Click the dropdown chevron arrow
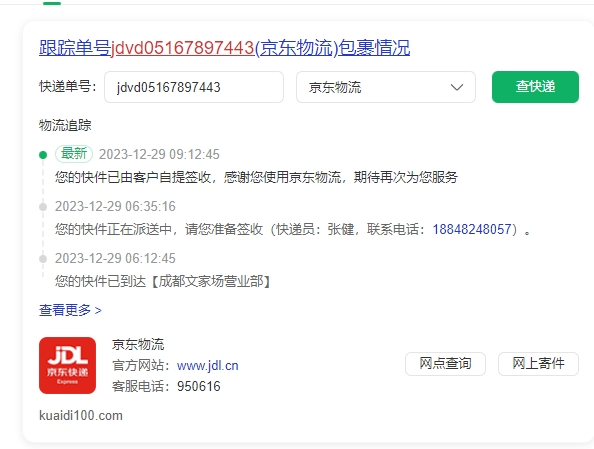Image resolution: width=594 pixels, height=449 pixels. coord(457,87)
